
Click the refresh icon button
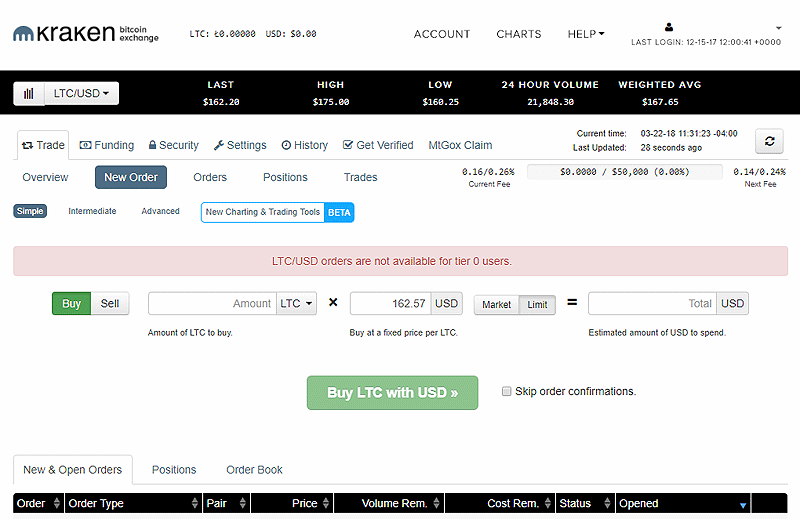point(769,141)
